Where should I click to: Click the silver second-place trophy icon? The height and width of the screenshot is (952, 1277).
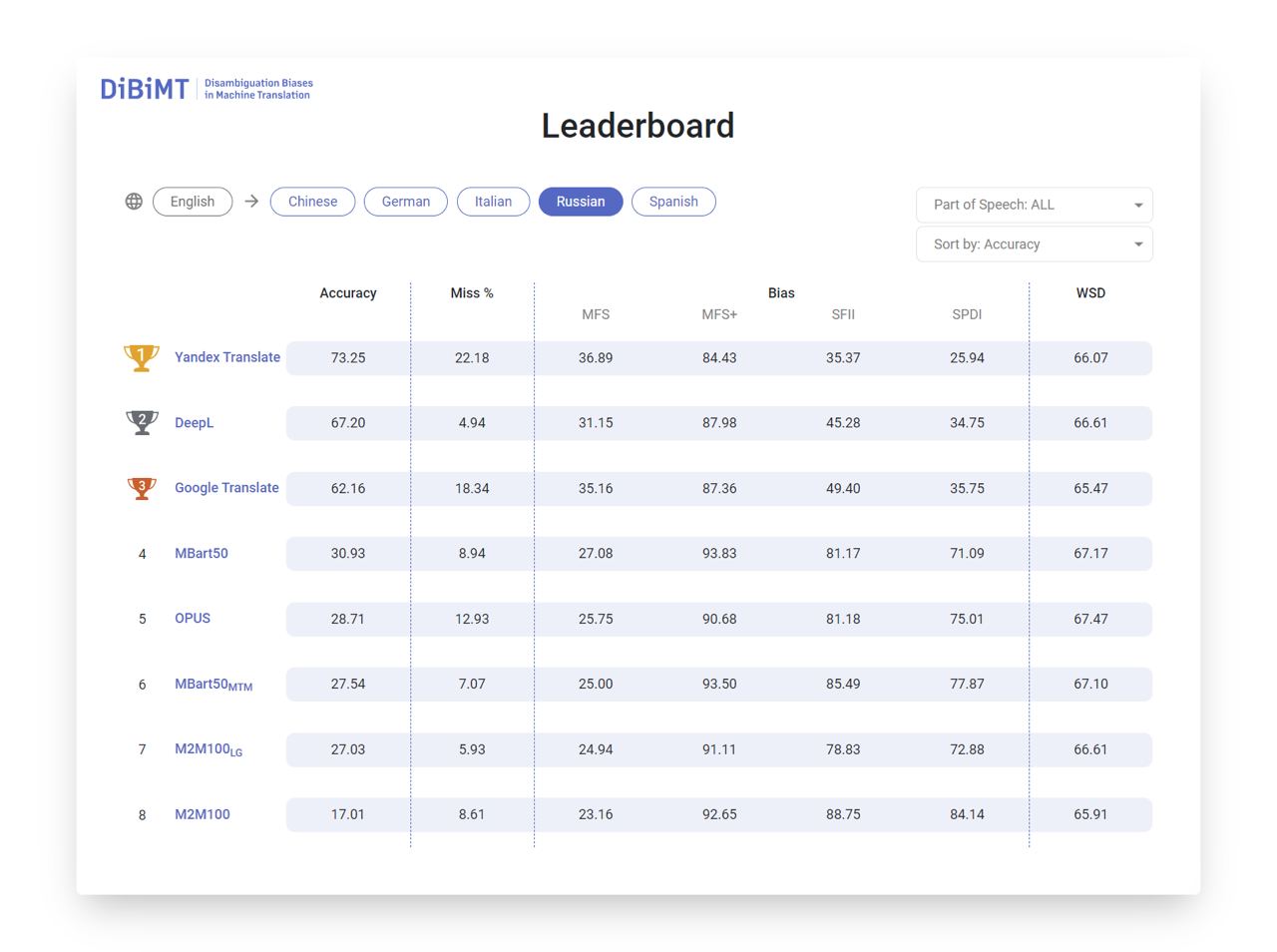coord(142,423)
